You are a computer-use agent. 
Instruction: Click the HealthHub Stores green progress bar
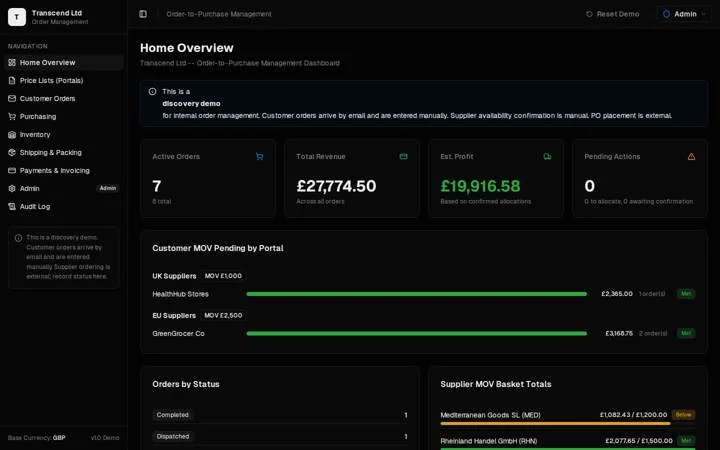tap(416, 294)
